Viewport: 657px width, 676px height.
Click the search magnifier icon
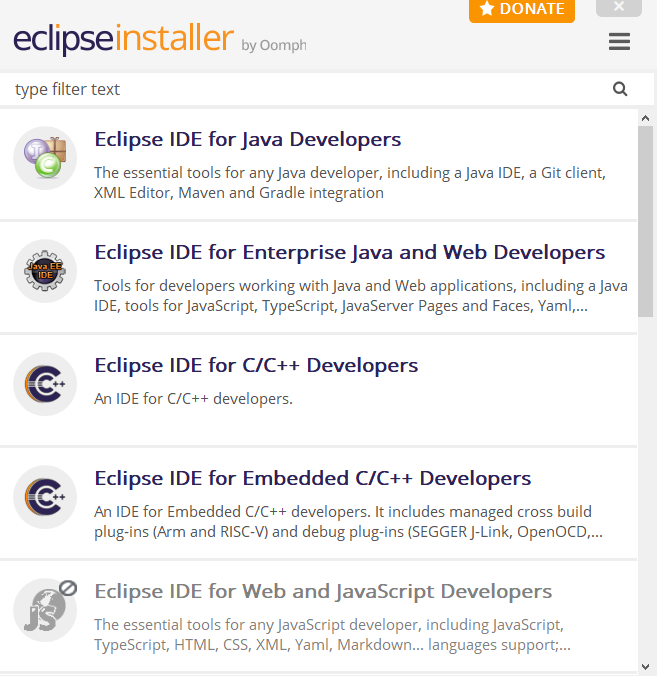[x=620, y=89]
